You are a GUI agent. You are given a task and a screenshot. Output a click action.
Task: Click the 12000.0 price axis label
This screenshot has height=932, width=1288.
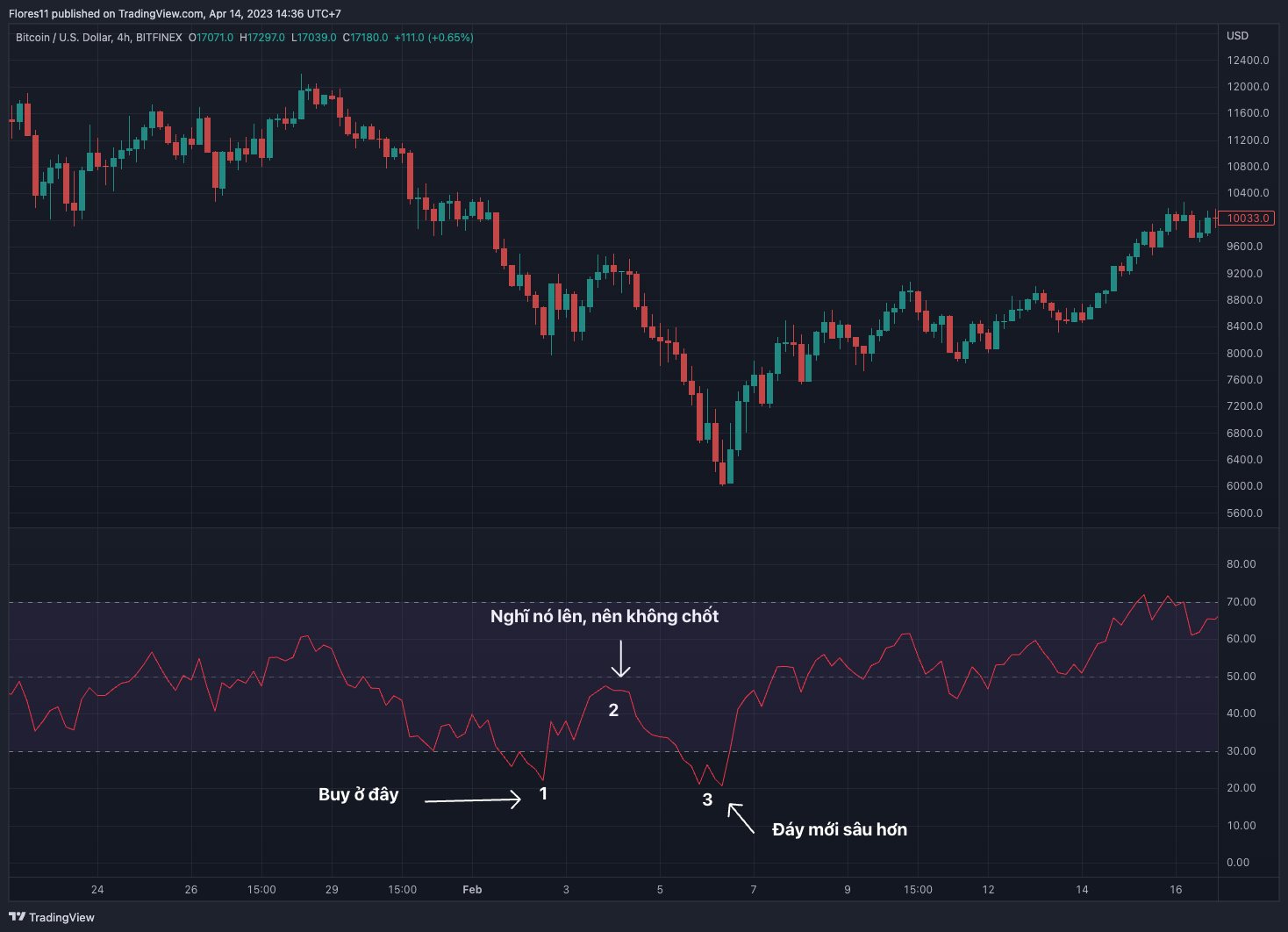click(x=1249, y=87)
